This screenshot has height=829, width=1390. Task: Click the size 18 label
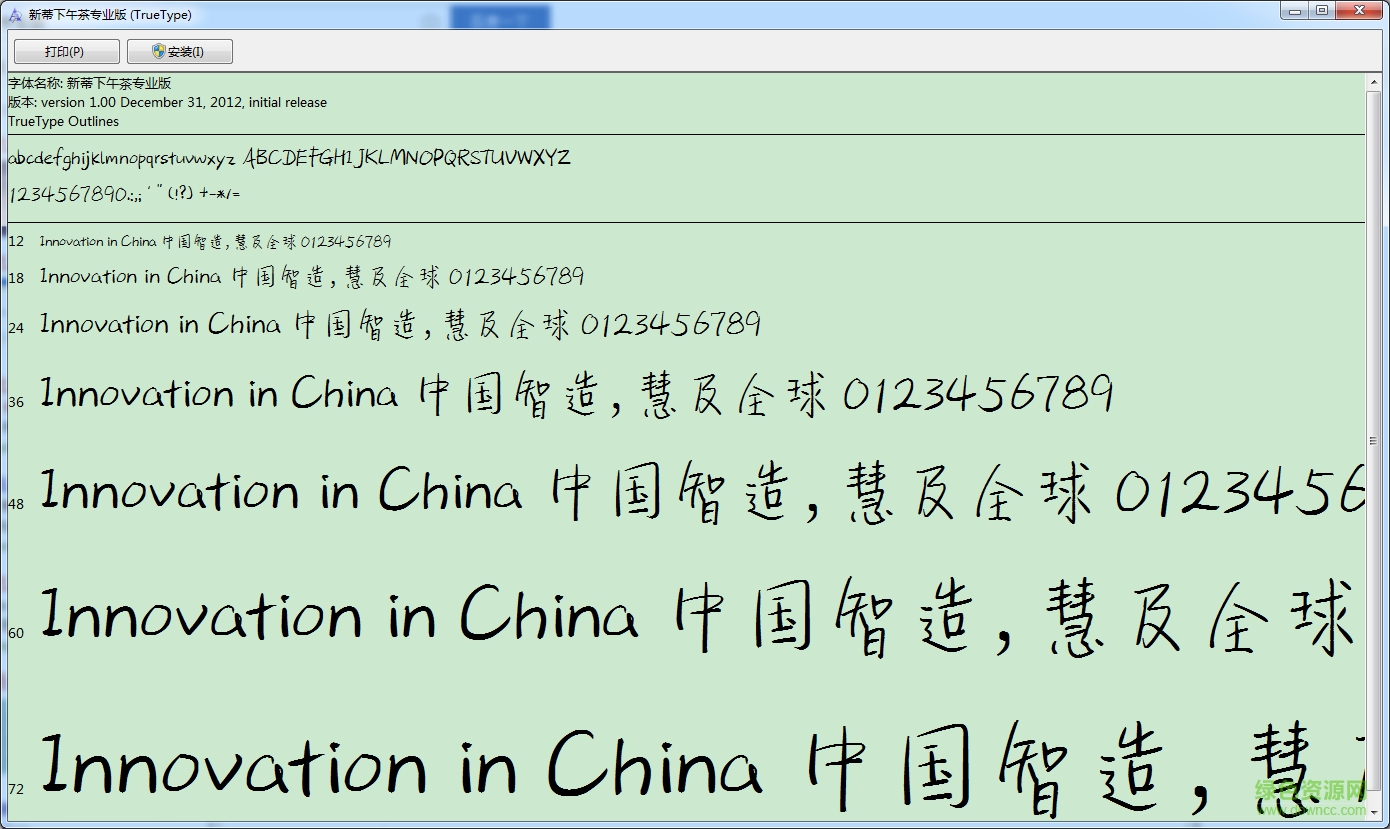pos(16,278)
